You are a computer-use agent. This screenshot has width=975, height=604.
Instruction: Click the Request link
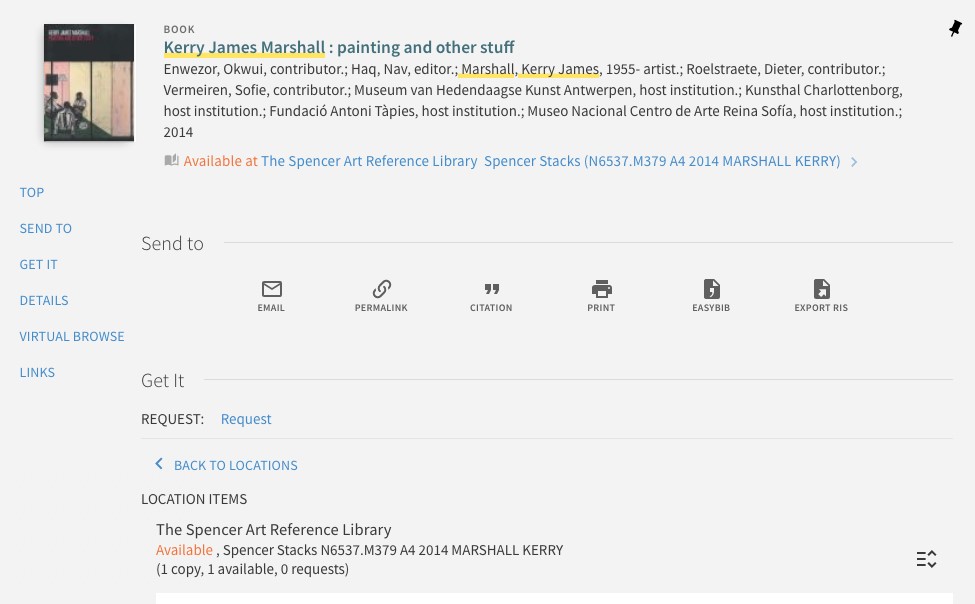click(246, 419)
